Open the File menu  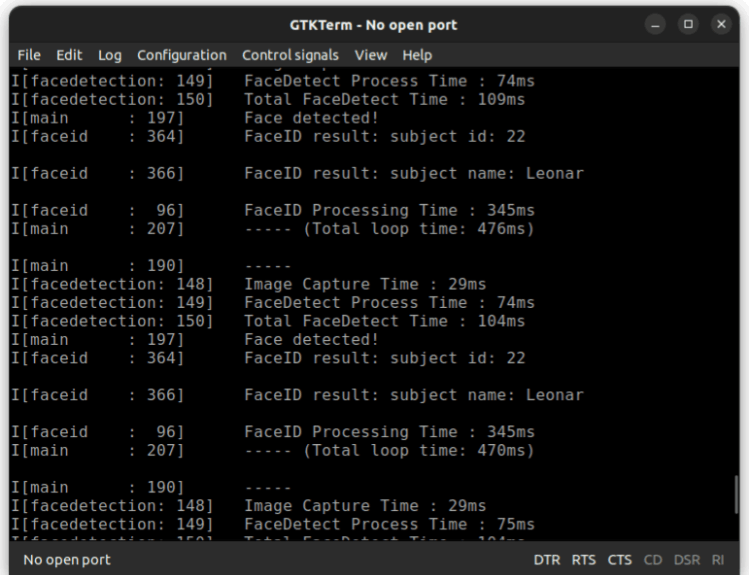(x=29, y=55)
